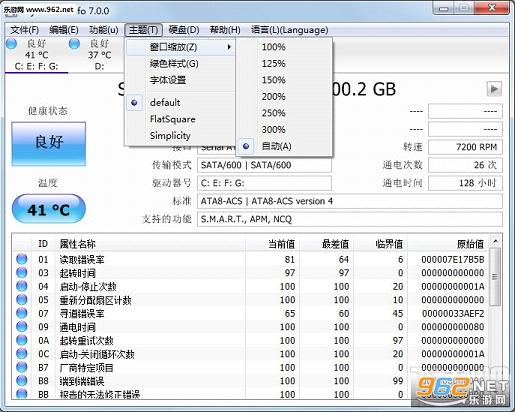Open the 帮助(H) menu
The width and height of the screenshot is (515, 412).
(x=225, y=30)
